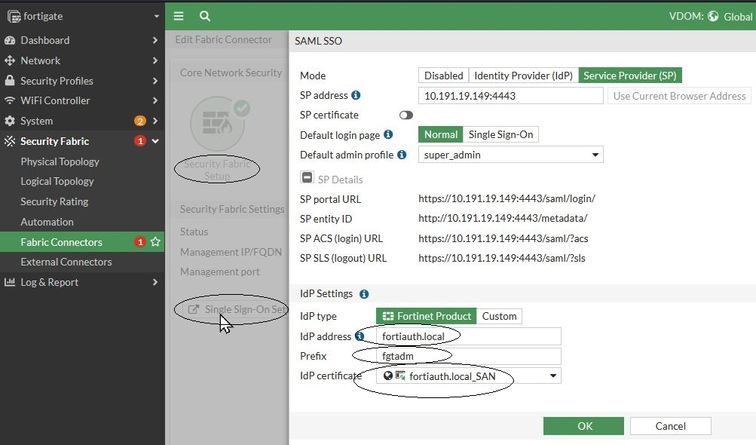Click the Default login page info icon
The width and height of the screenshot is (756, 445).
388,135
